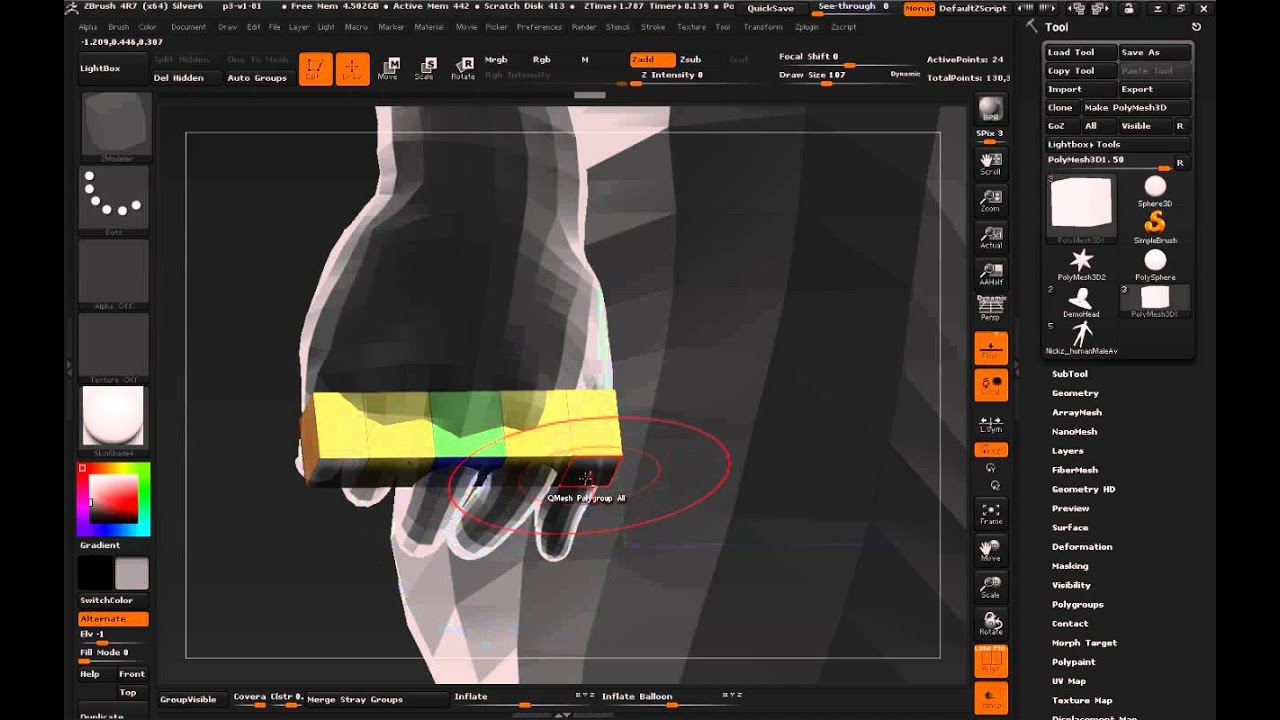Expand the Morph Target subpalette

coord(1084,643)
